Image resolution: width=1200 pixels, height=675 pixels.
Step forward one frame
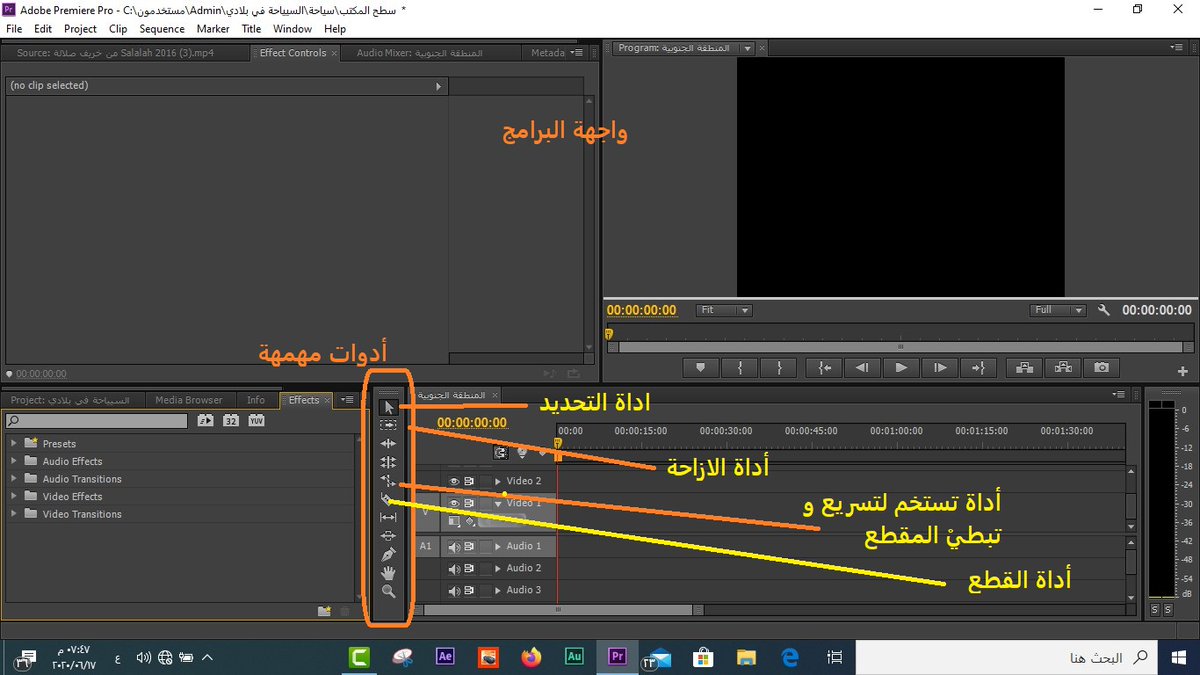(x=940, y=368)
